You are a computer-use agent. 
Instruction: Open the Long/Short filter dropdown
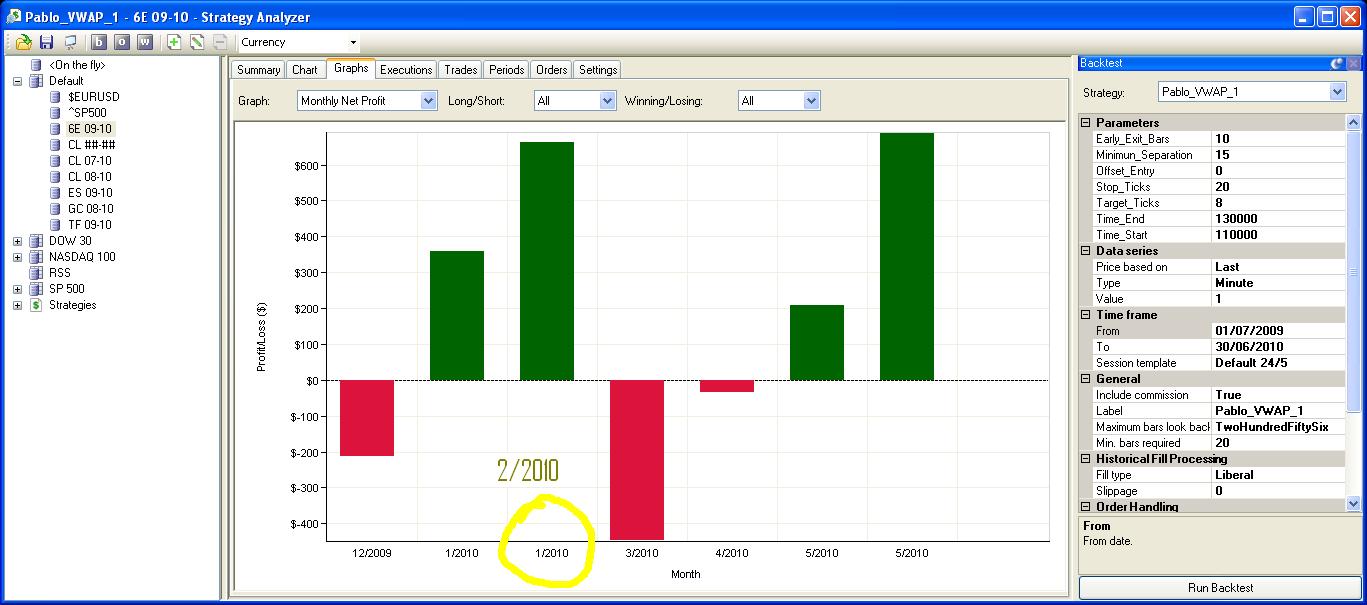pyautogui.click(x=607, y=100)
